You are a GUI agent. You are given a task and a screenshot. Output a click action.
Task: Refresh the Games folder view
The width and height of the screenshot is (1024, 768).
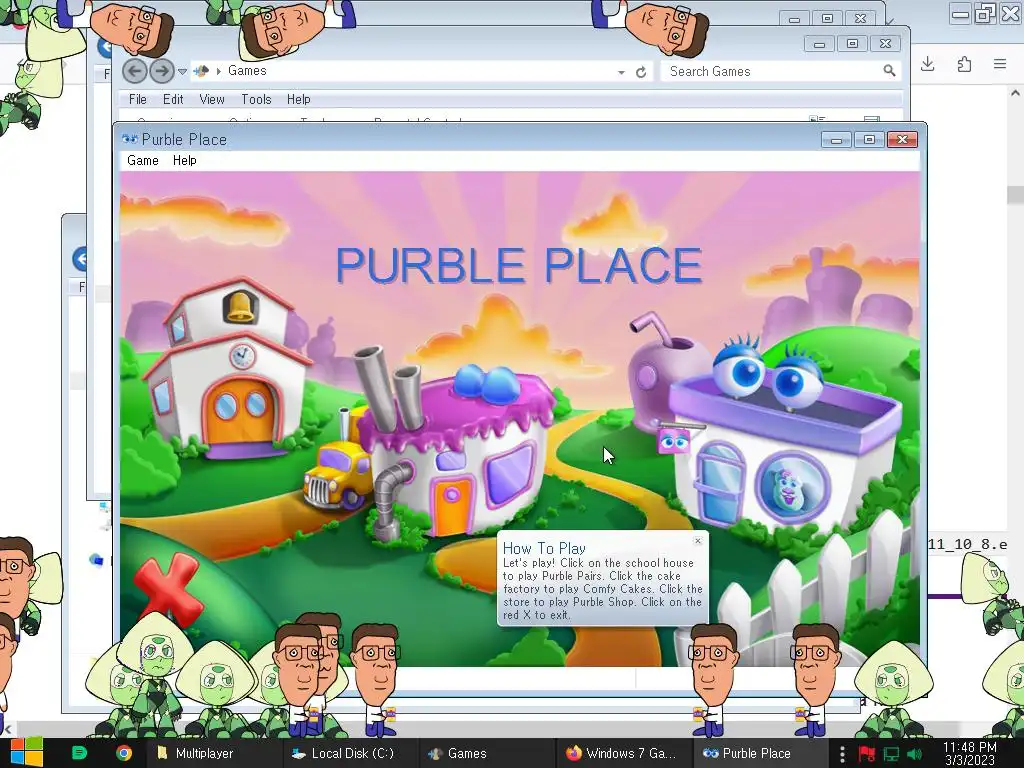[x=641, y=72]
